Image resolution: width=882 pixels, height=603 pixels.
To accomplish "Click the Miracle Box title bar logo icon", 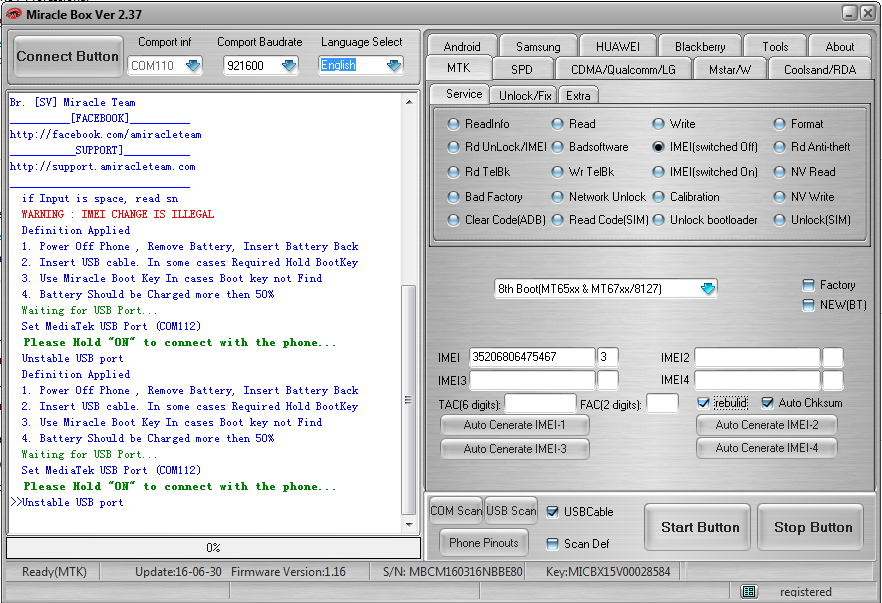I will tap(14, 14).
